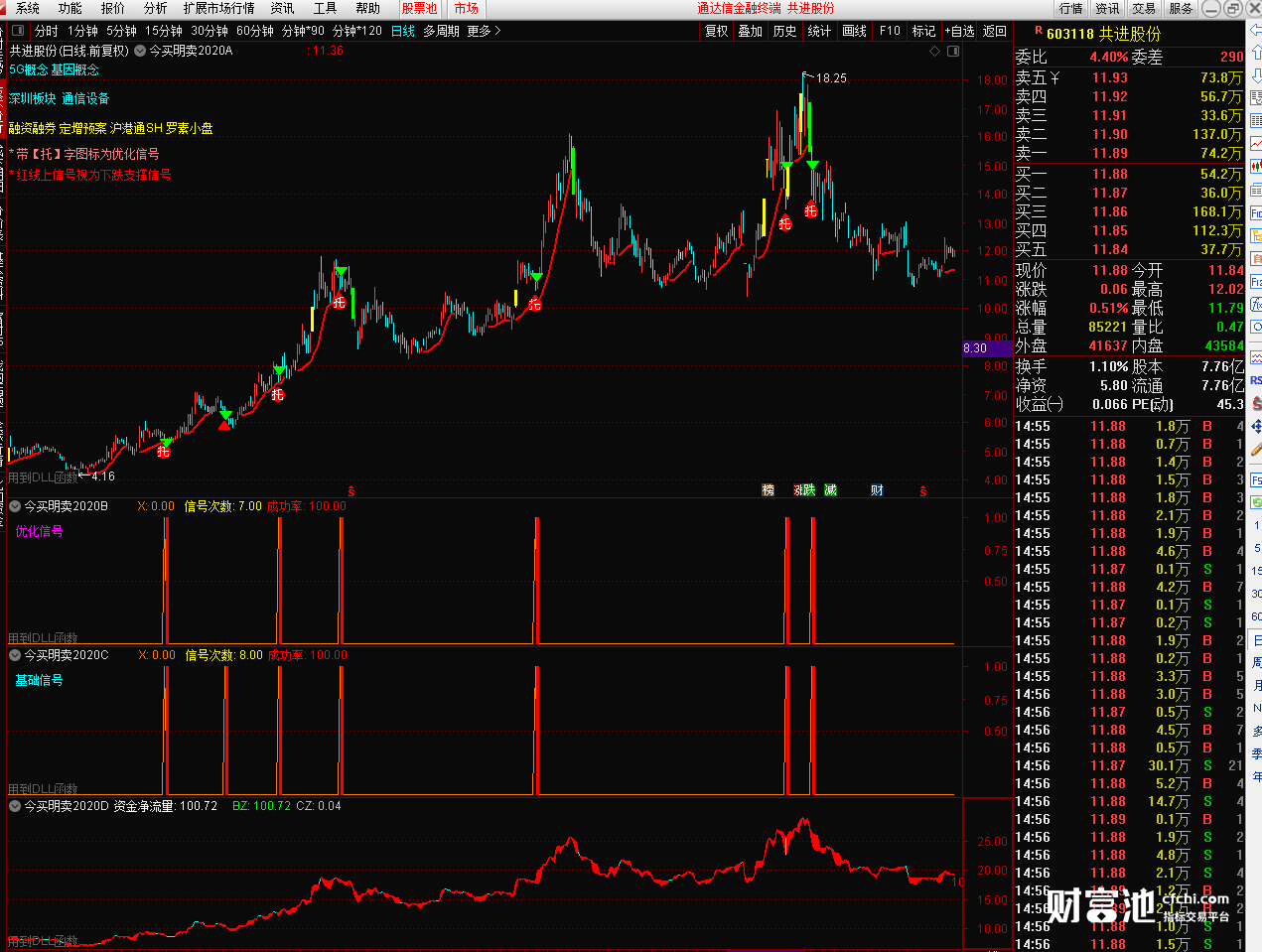Image resolution: width=1262 pixels, height=952 pixels.
Task: Select the 分钟*90 period tab
Action: (303, 31)
